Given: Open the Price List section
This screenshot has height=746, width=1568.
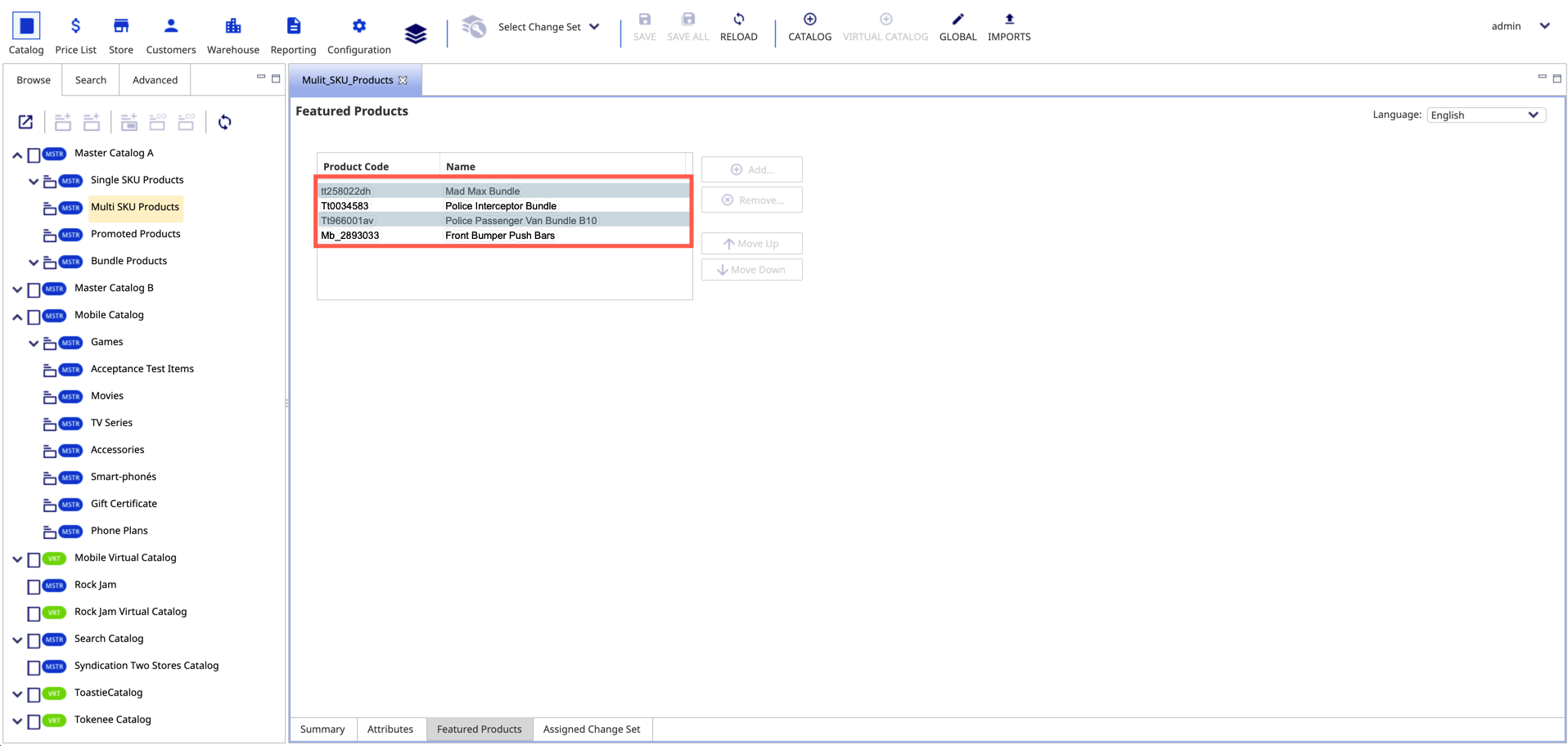Looking at the screenshot, I should (75, 35).
